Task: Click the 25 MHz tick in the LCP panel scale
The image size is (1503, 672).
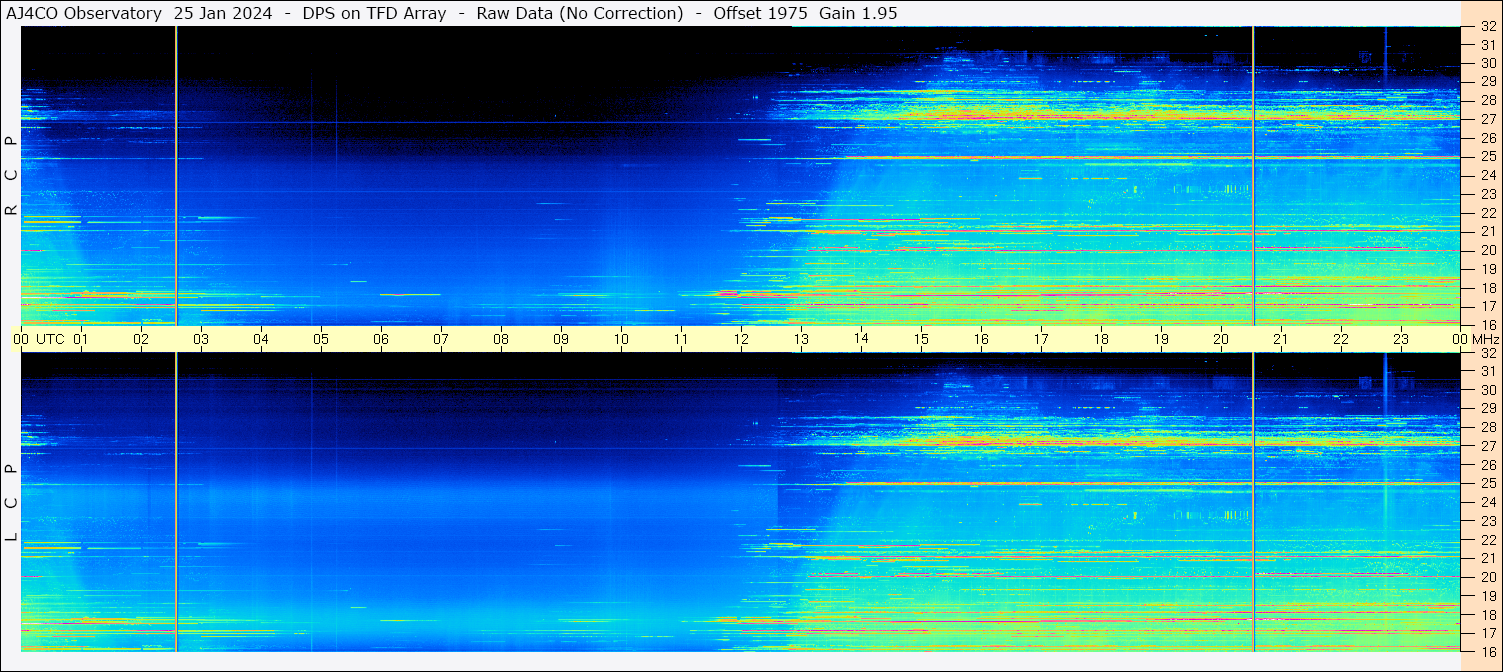Action: pyautogui.click(x=1486, y=484)
